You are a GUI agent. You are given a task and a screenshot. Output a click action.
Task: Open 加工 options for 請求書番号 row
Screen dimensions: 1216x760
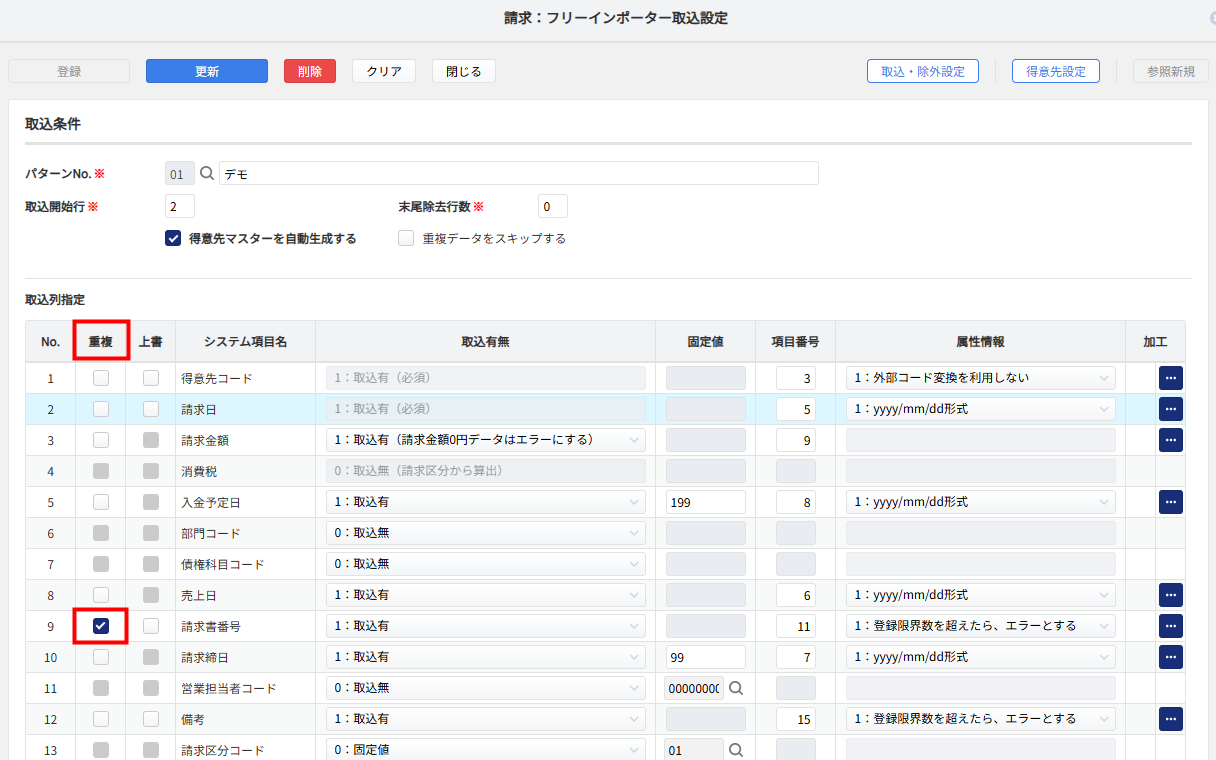coord(1170,626)
